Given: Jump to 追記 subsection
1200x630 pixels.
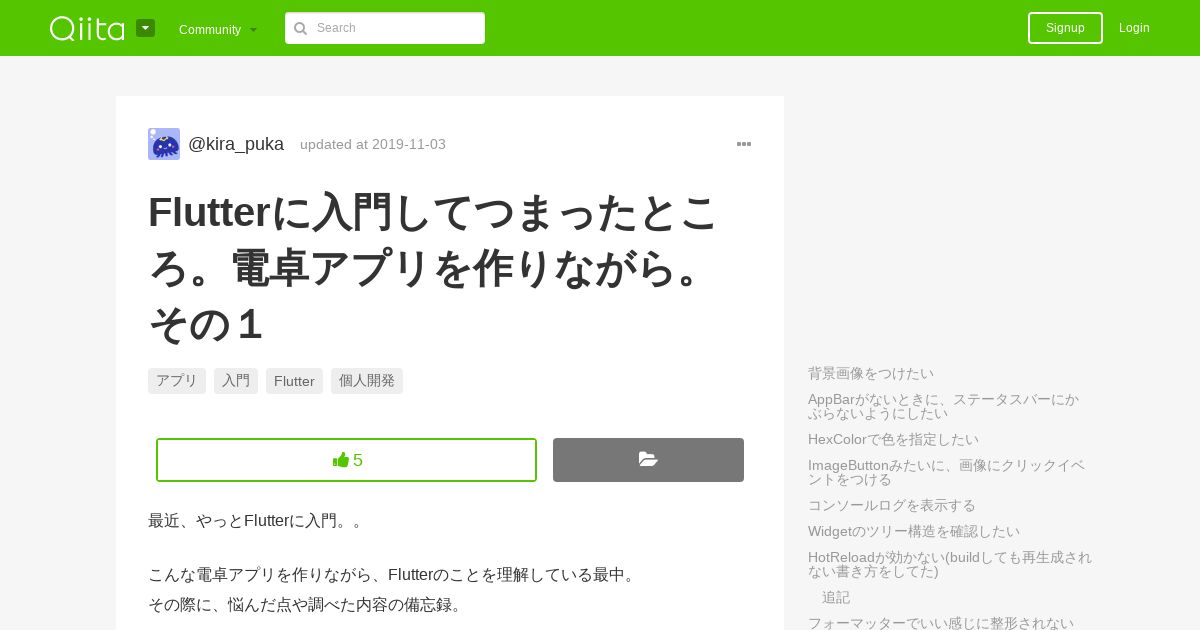Looking at the screenshot, I should click(836, 597).
